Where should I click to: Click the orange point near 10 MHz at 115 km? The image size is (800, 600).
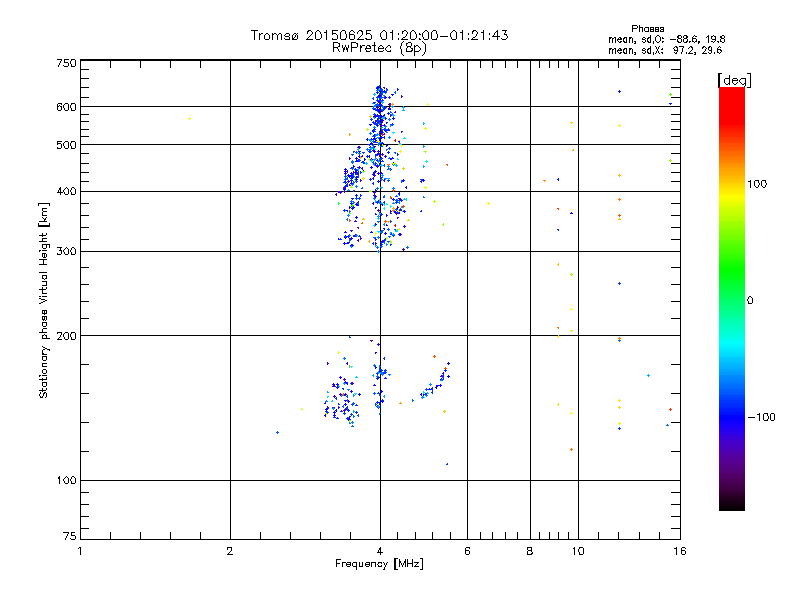tap(571, 449)
